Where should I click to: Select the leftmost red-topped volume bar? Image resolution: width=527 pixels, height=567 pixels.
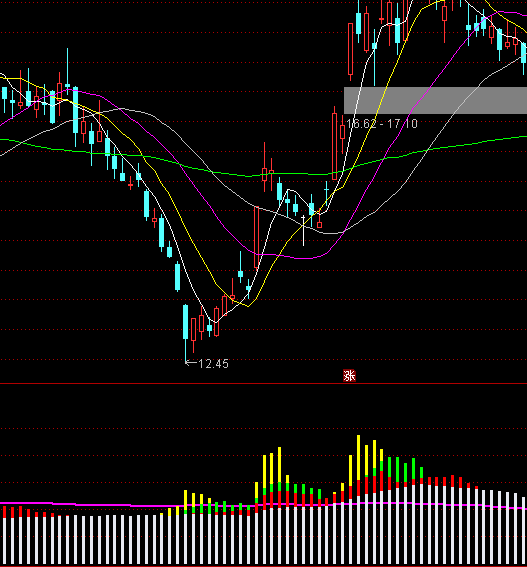click(x=4, y=536)
